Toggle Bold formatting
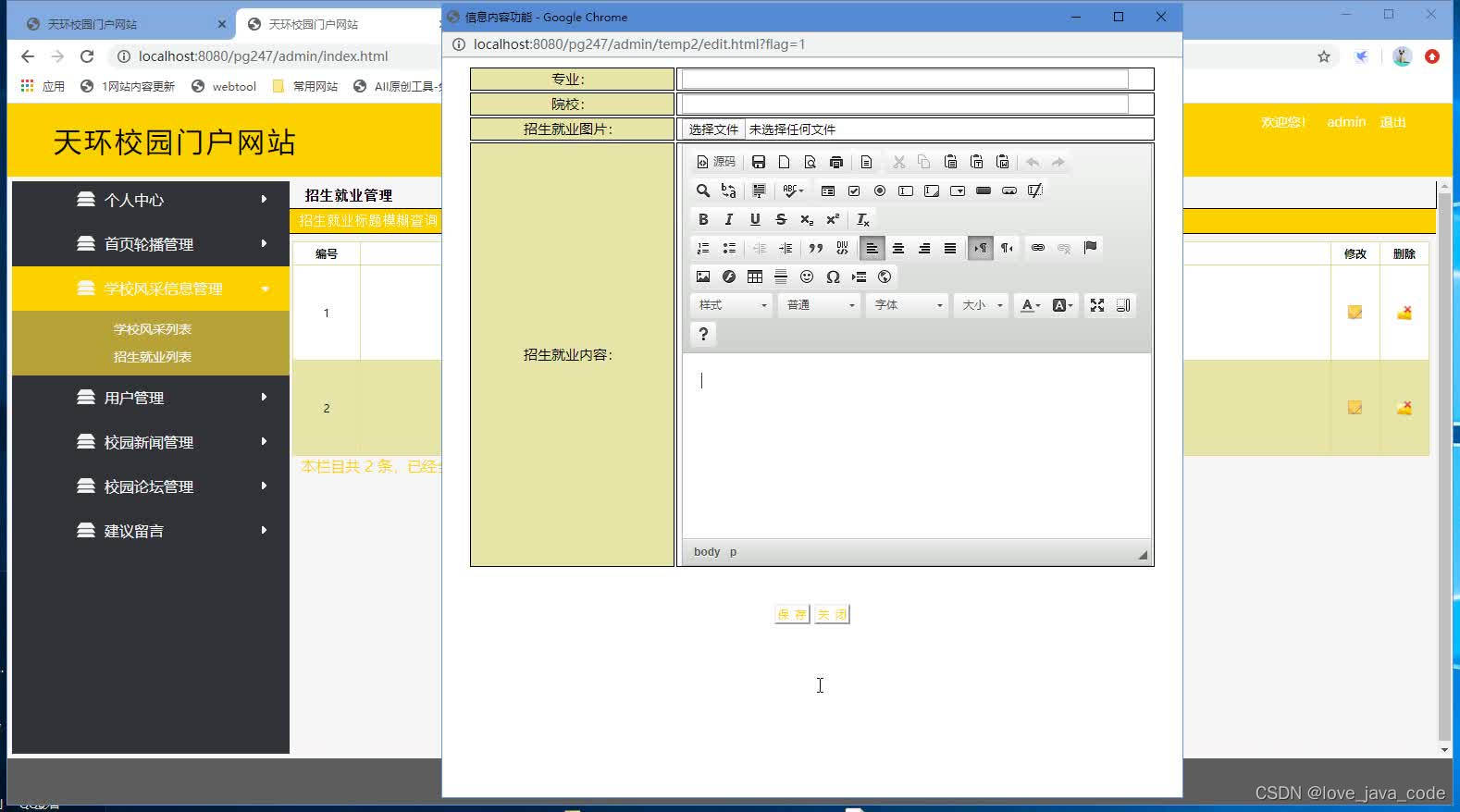1460x812 pixels. 703,219
